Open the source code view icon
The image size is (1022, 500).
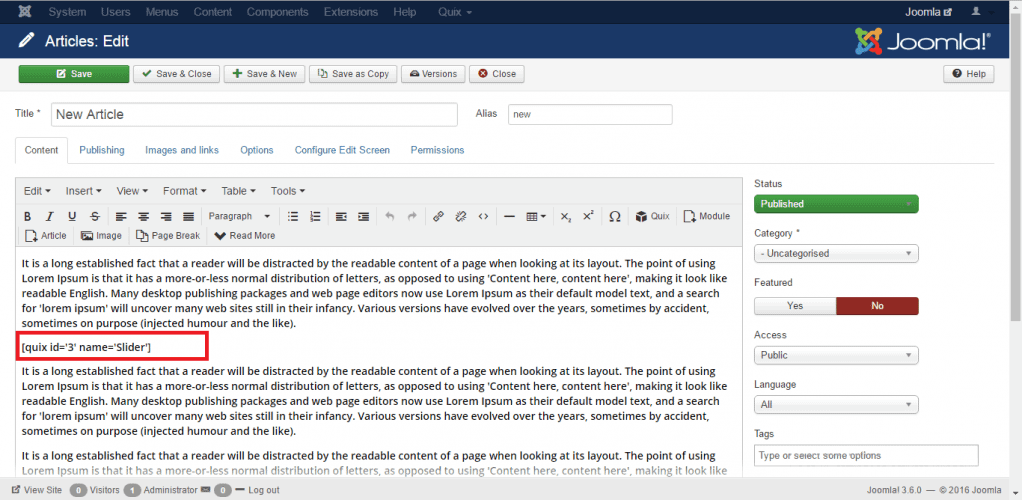coord(483,216)
